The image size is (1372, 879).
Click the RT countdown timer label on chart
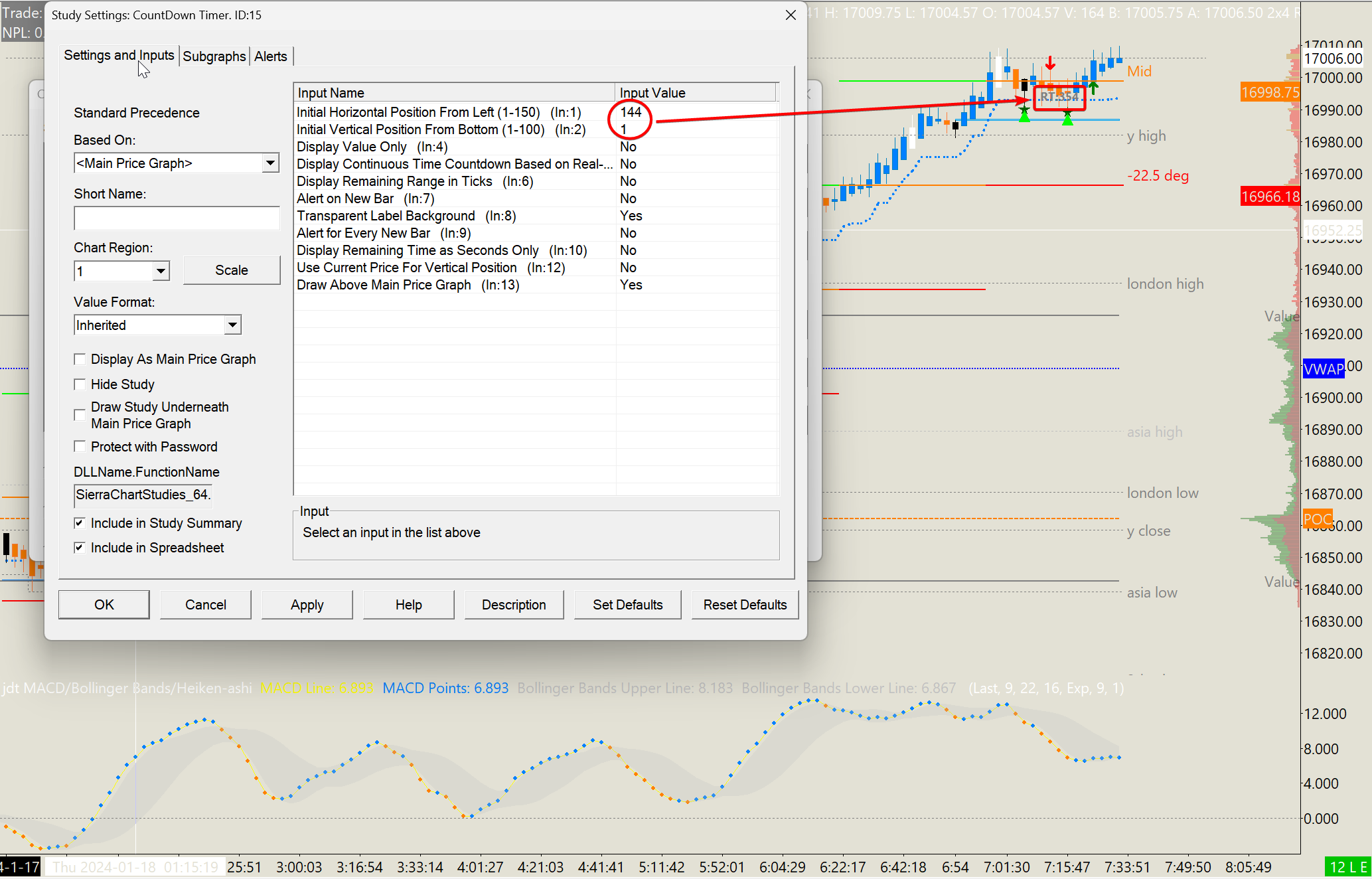click(1059, 97)
